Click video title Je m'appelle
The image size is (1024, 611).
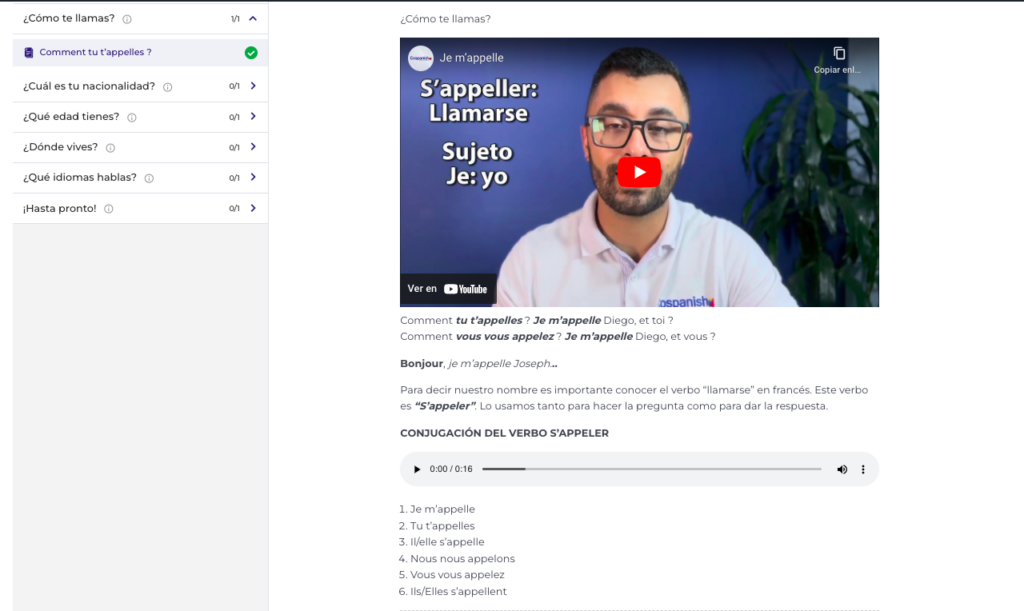point(472,58)
